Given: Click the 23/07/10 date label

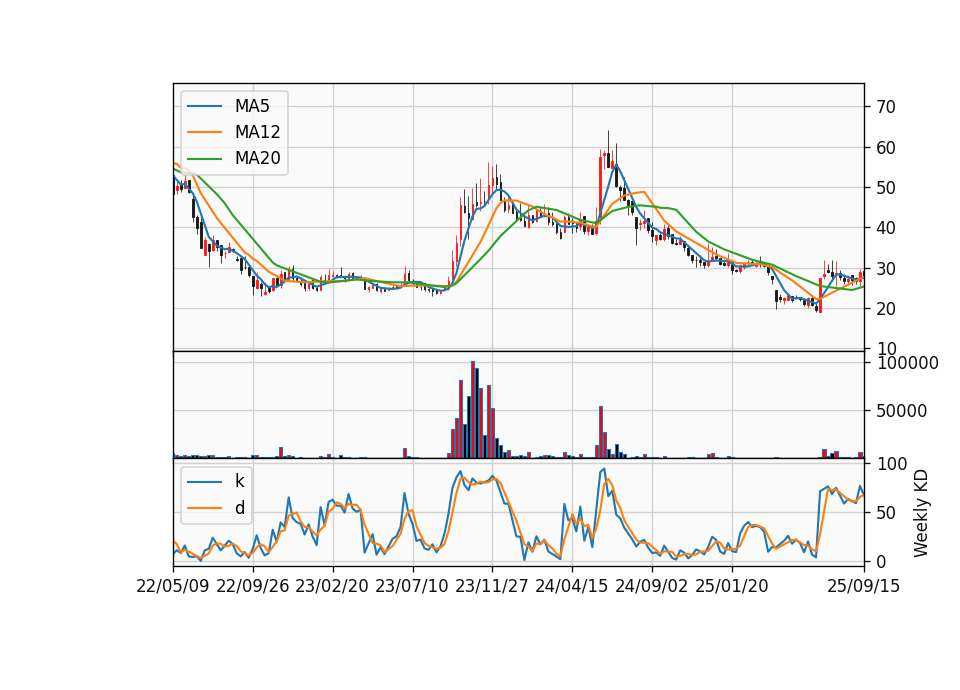Looking at the screenshot, I should pyautogui.click(x=412, y=587).
